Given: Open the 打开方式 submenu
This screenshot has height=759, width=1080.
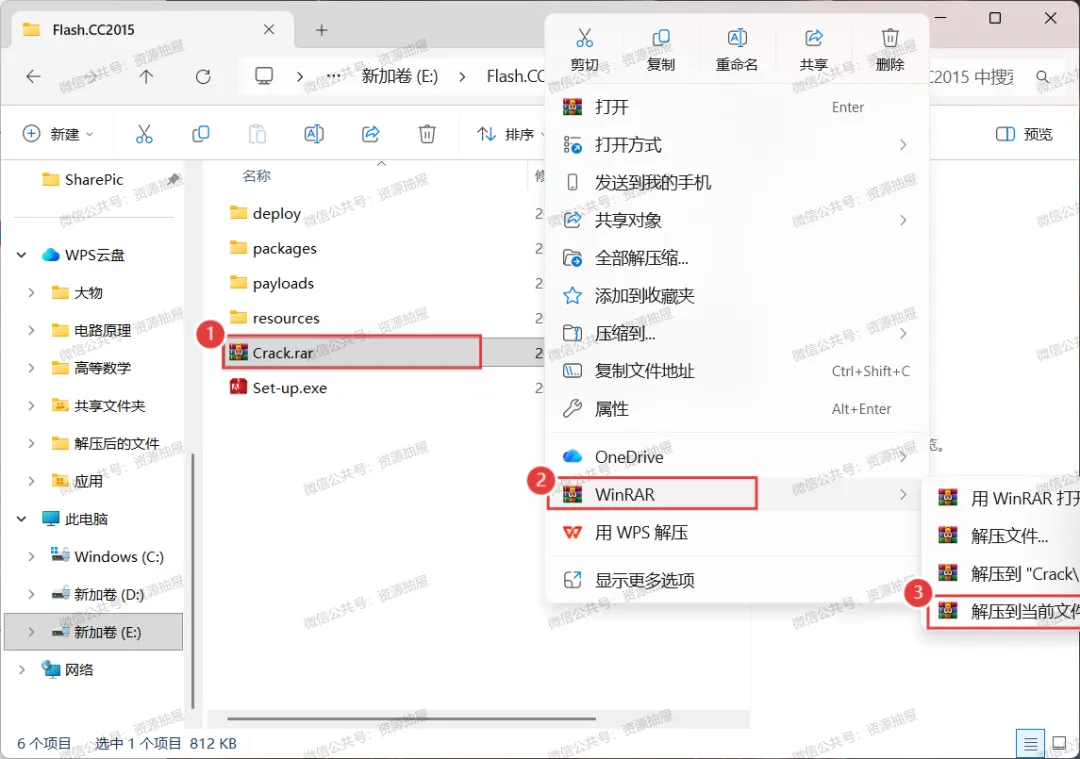Looking at the screenshot, I should click(737, 145).
